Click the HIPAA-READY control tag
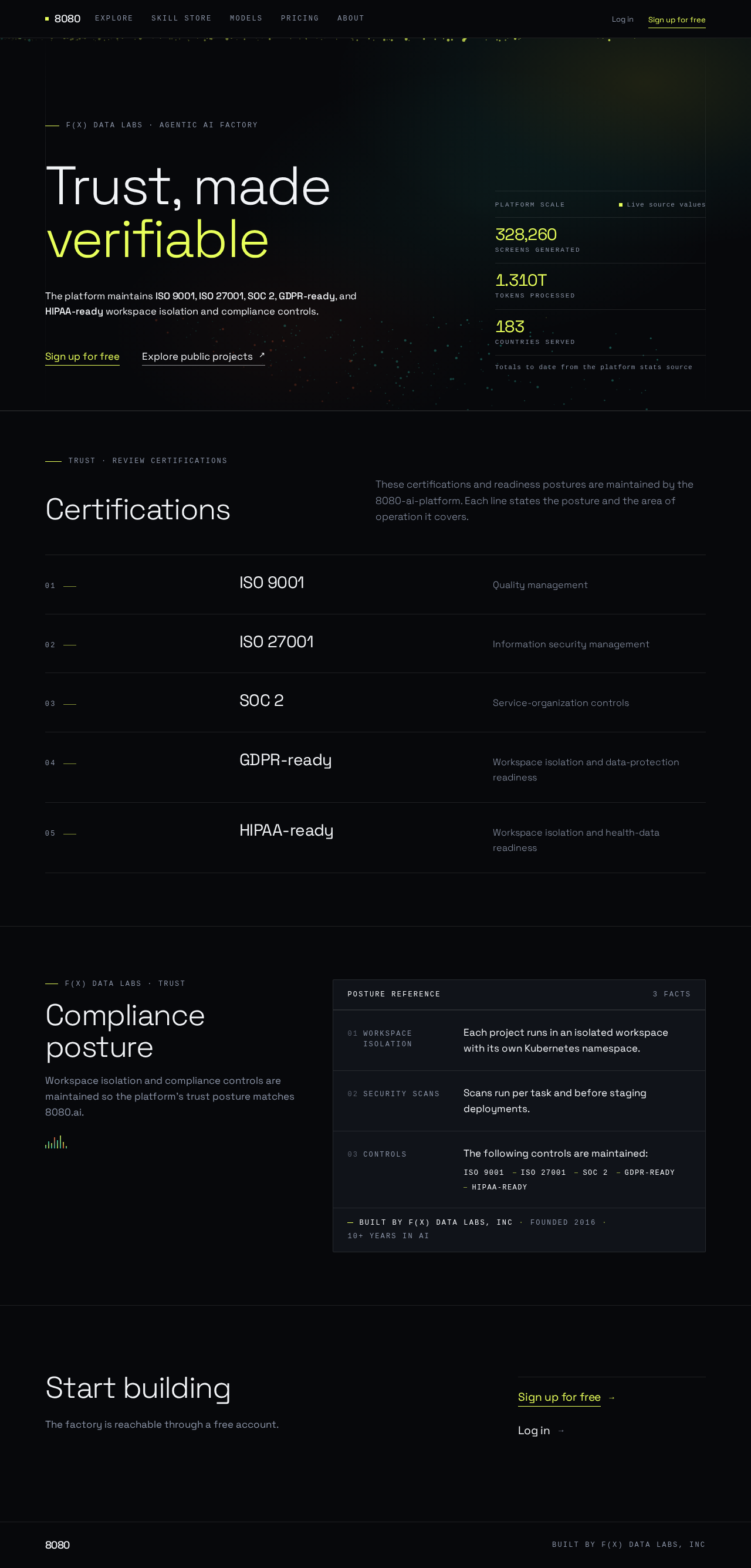Screen dimensions: 751x1568 (x=499, y=1187)
